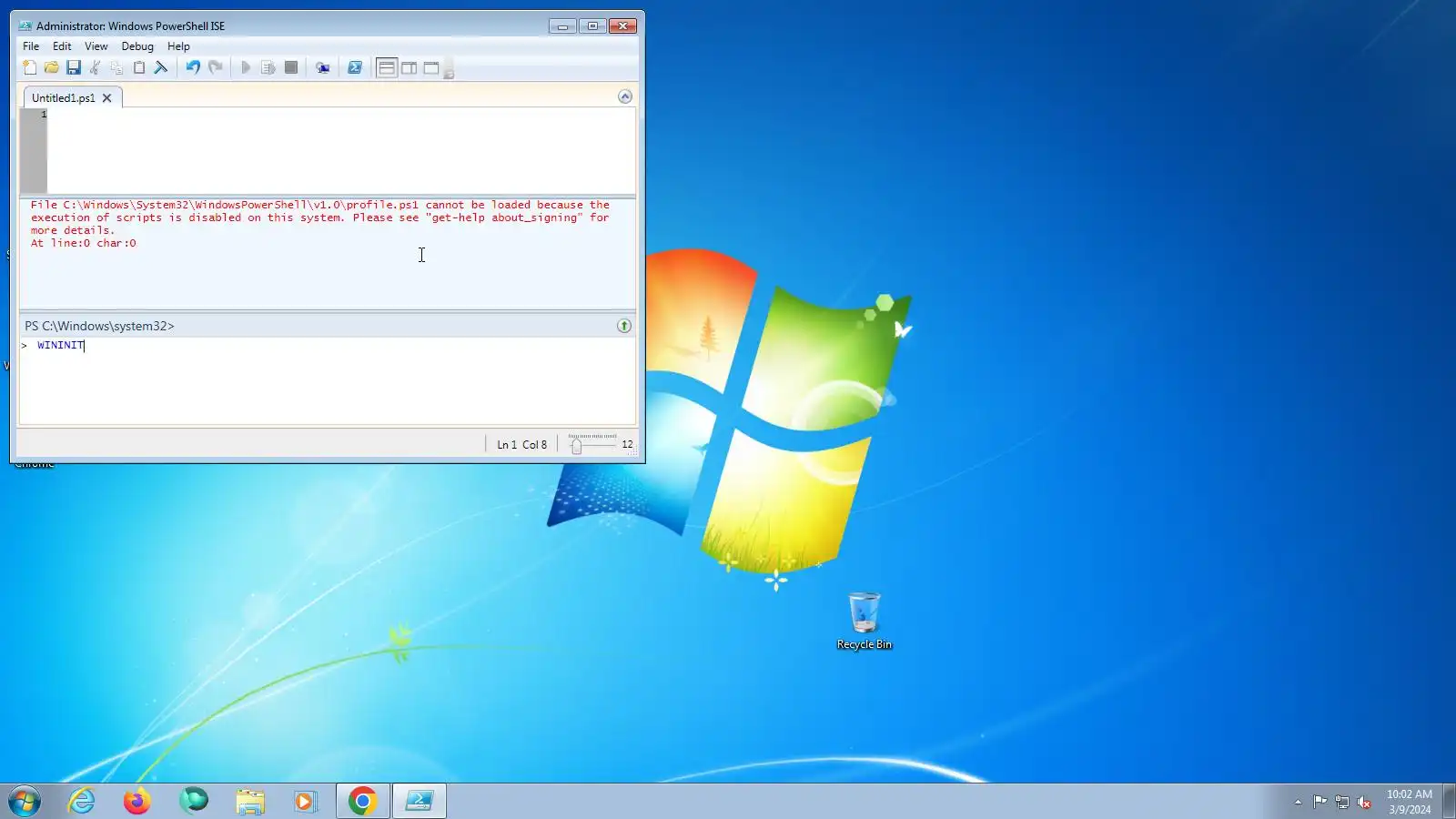Viewport: 1456px width, 819px height.
Task: Switch to Google Chrome on taskbar
Action: pos(363,802)
